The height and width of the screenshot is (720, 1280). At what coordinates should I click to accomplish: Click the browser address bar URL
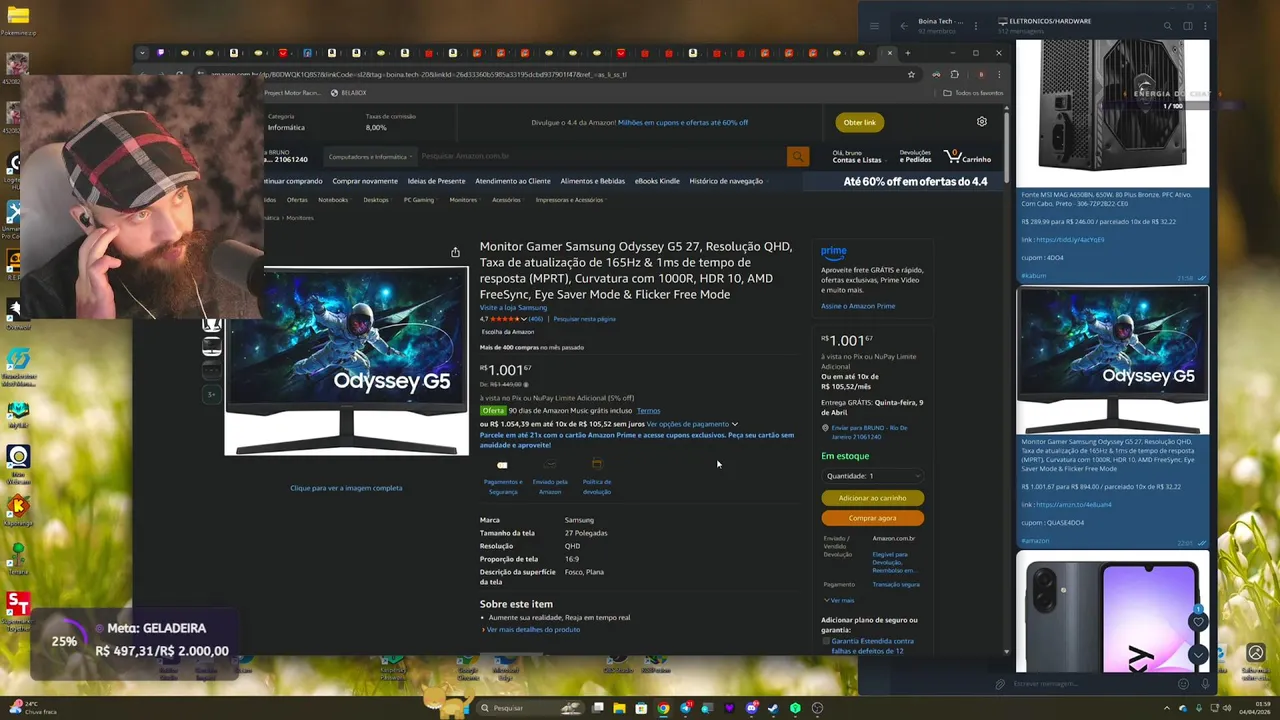(419, 74)
